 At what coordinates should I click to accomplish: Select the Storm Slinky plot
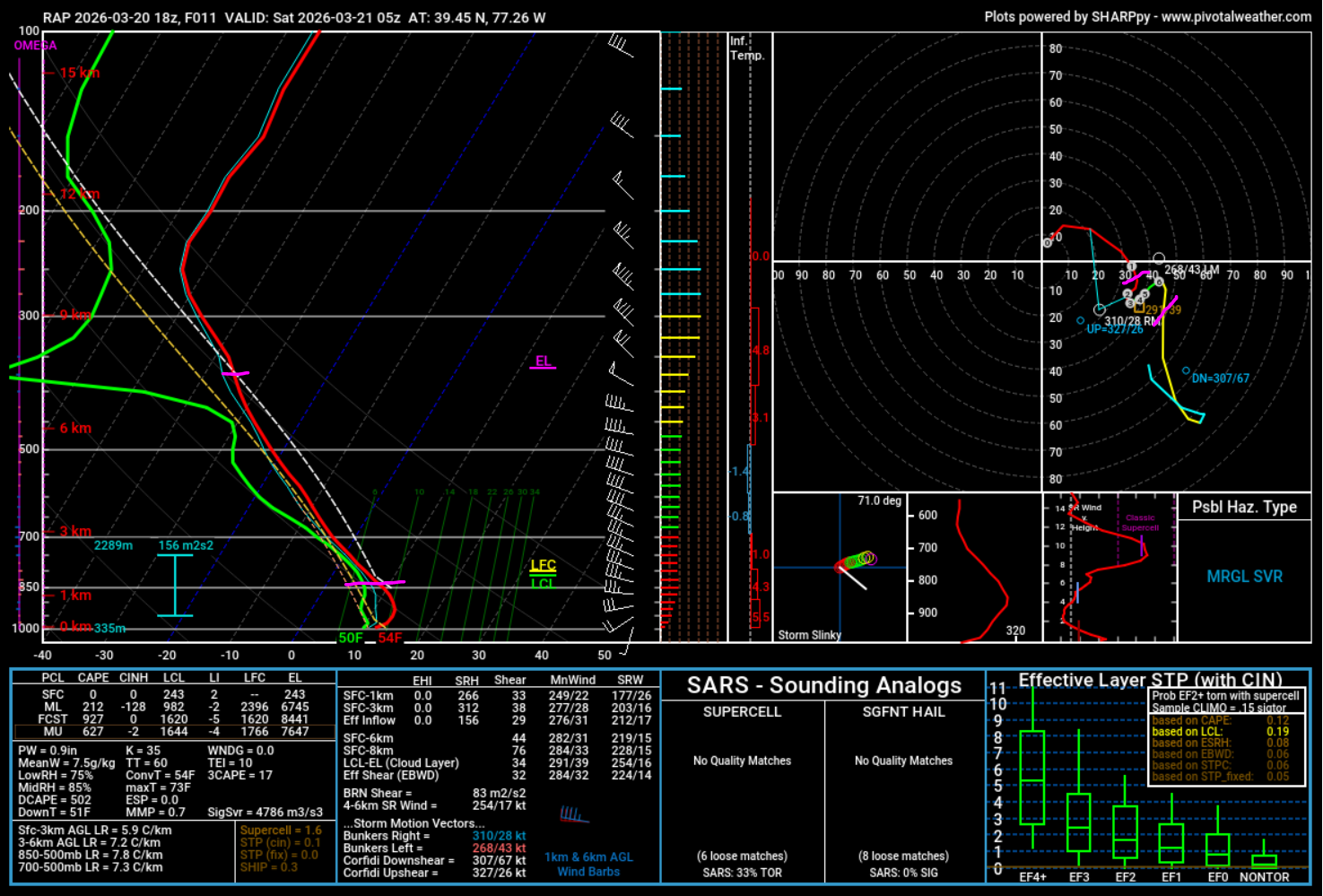840,568
